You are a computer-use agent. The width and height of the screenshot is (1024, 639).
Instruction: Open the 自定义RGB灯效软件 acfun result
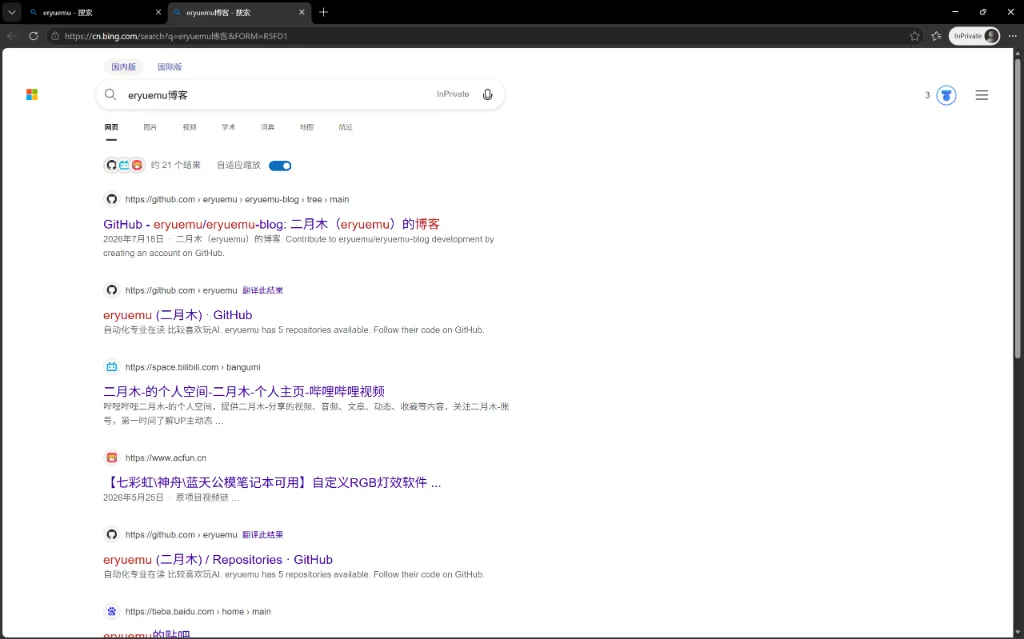(x=272, y=482)
